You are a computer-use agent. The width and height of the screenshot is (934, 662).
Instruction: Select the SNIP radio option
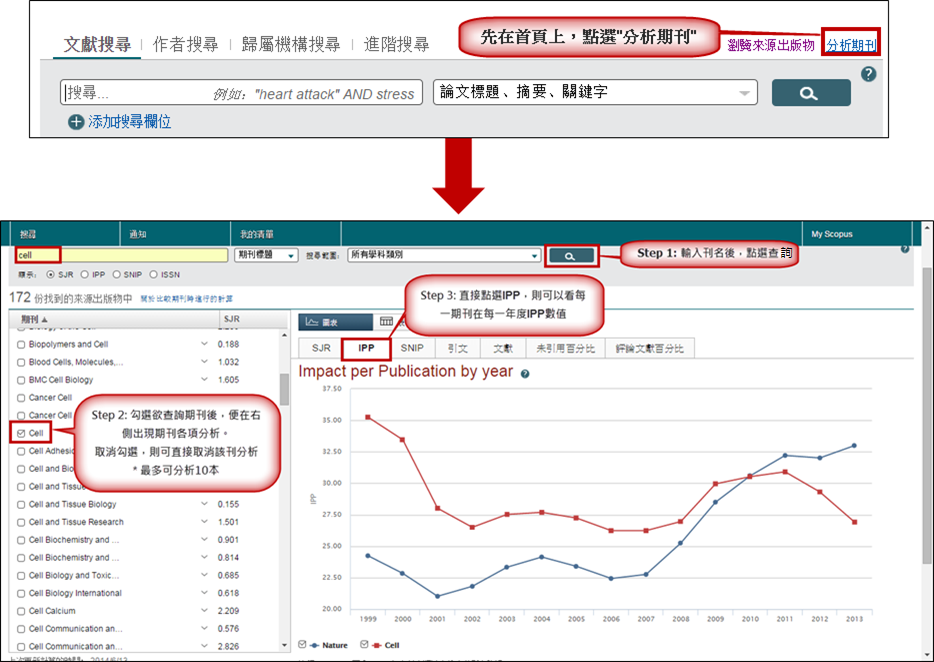coord(117,275)
